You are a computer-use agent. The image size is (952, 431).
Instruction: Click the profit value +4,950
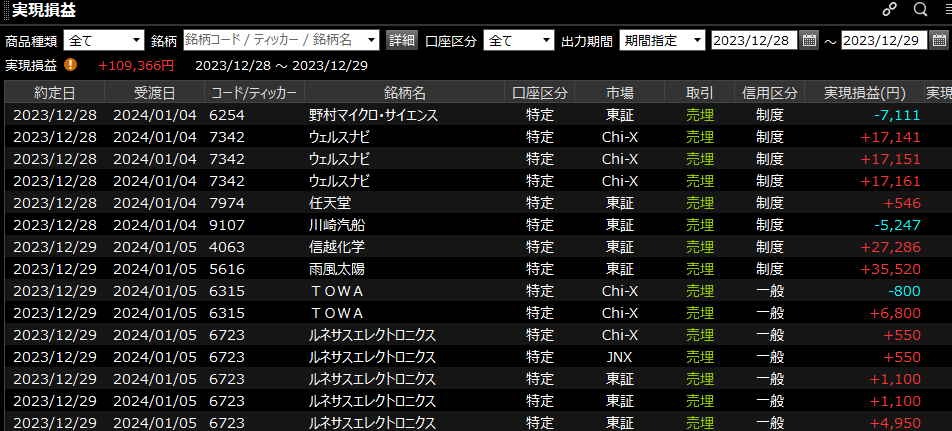click(x=895, y=423)
